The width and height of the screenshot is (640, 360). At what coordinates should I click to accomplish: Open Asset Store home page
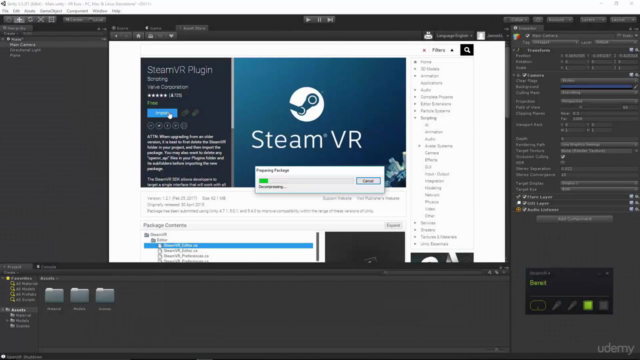pyautogui.click(x=138, y=36)
